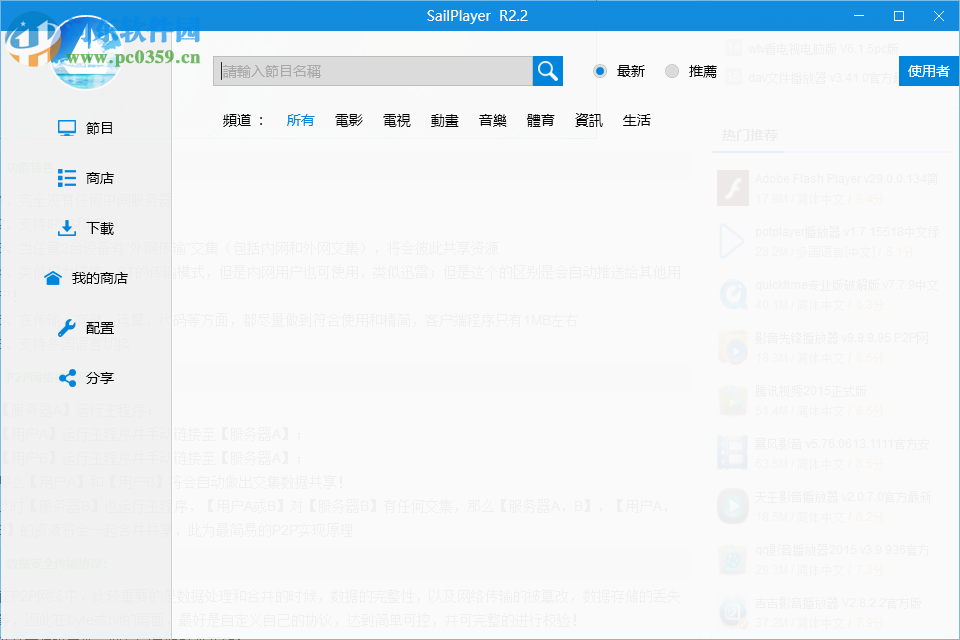Switch to the 音樂 channel tab
Viewport: 960px width, 640px height.
492,119
